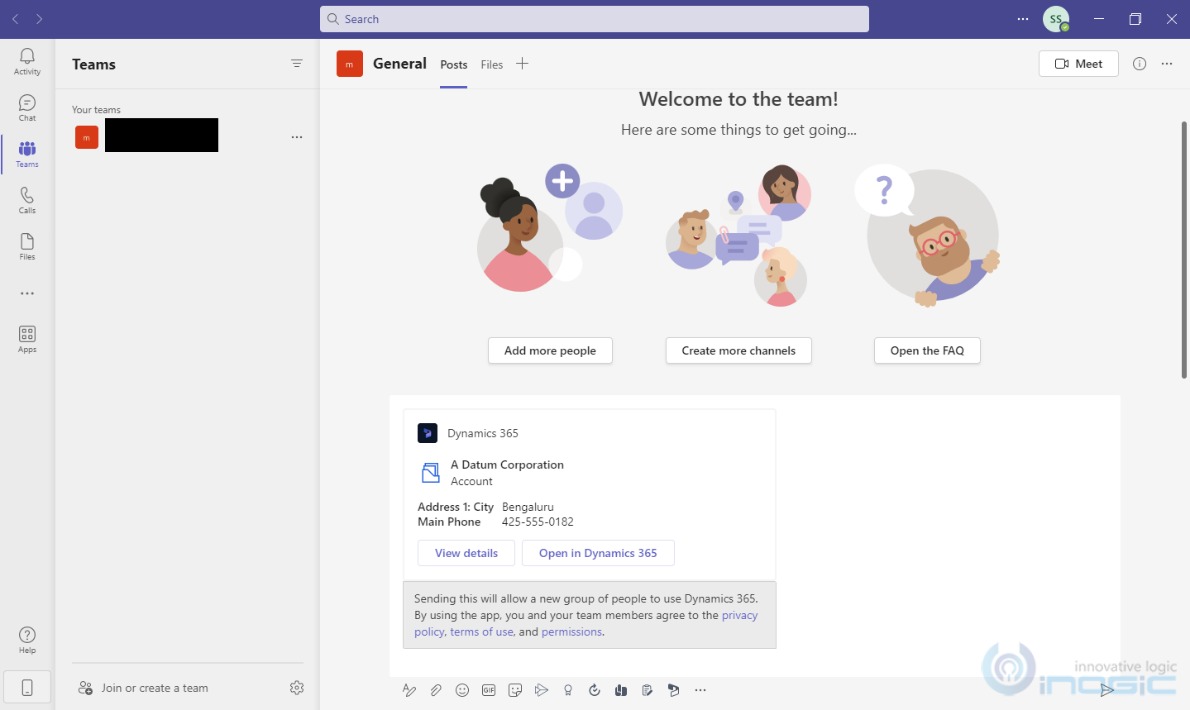
Task: Click the Meet button
Action: [1078, 64]
